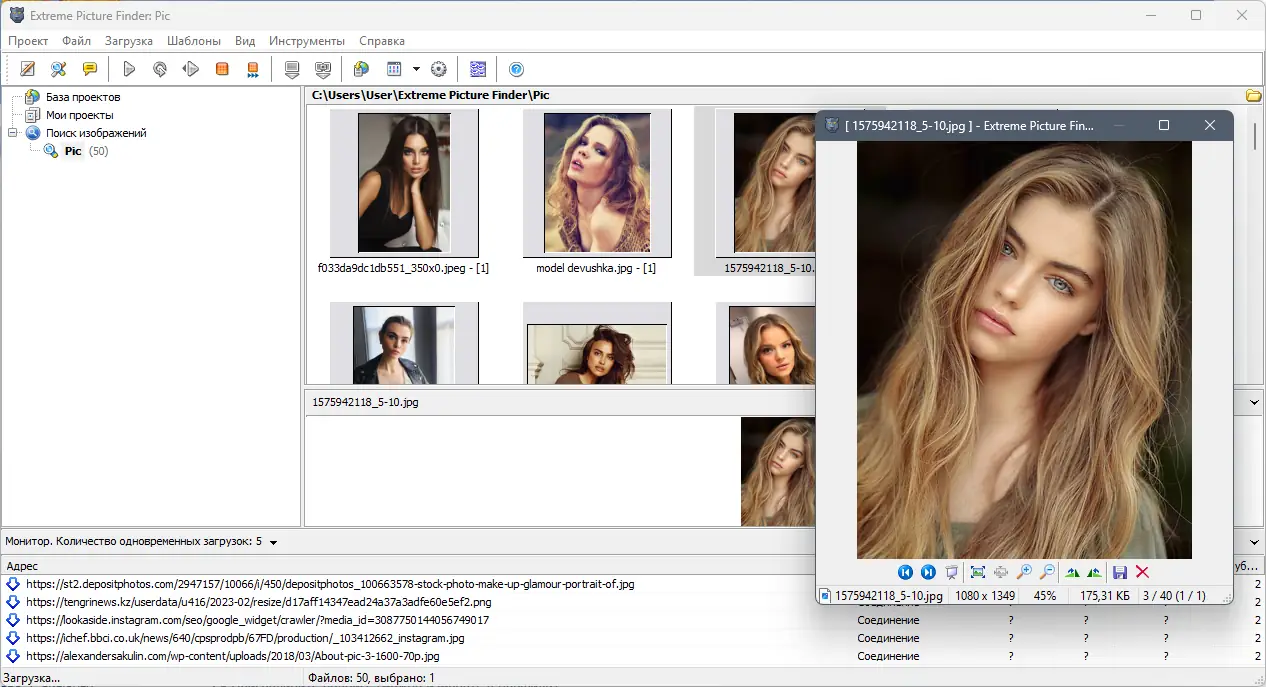This screenshot has width=1266, height=687.
Task: Zoom in on the viewer image
Action: (x=1024, y=572)
